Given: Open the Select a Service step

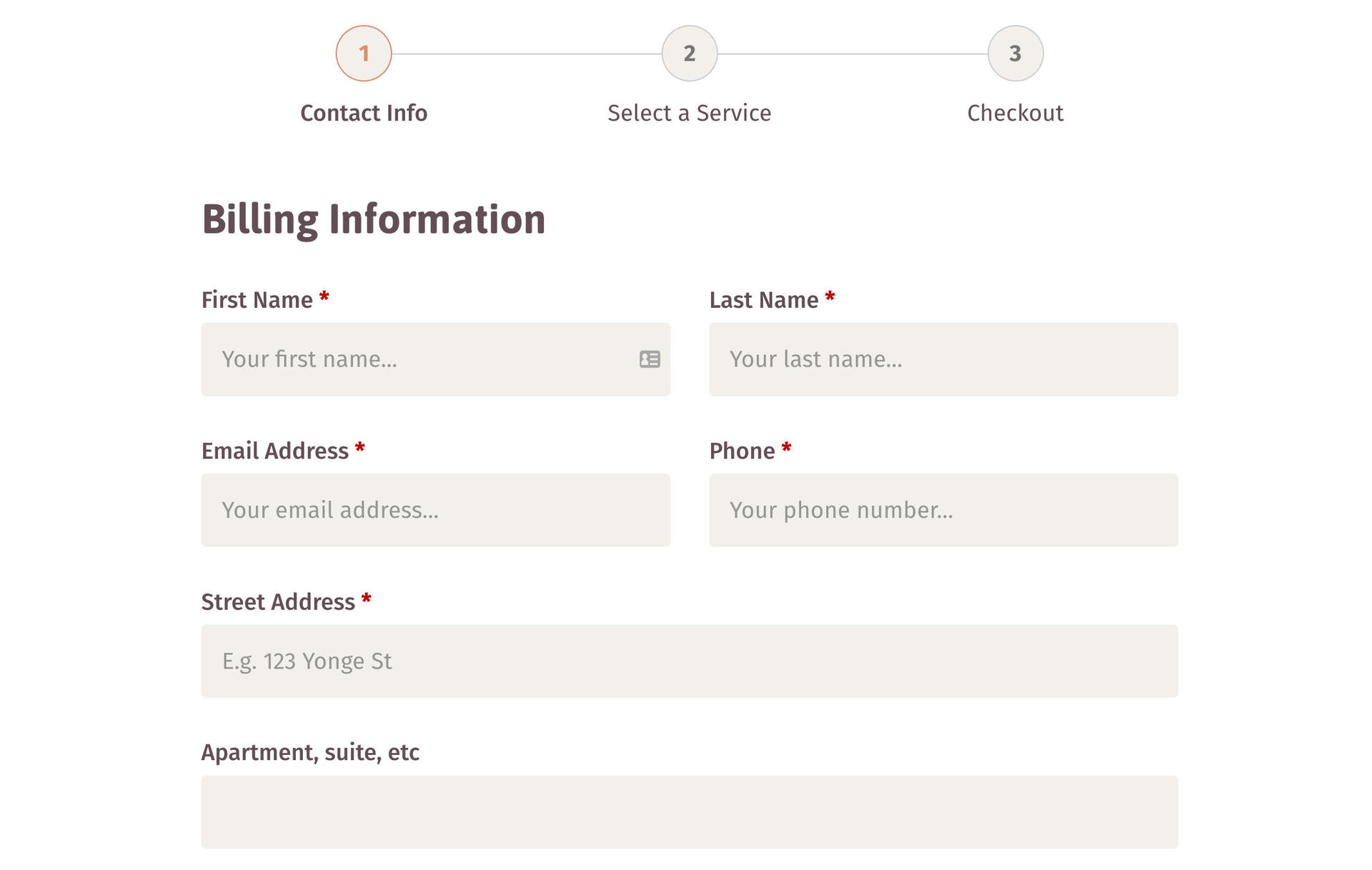Looking at the screenshot, I should coord(689,112).
